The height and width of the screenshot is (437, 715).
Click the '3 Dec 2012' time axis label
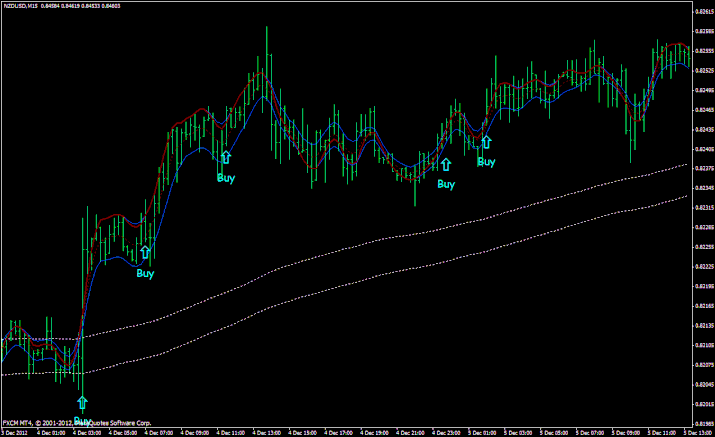(x=15, y=432)
